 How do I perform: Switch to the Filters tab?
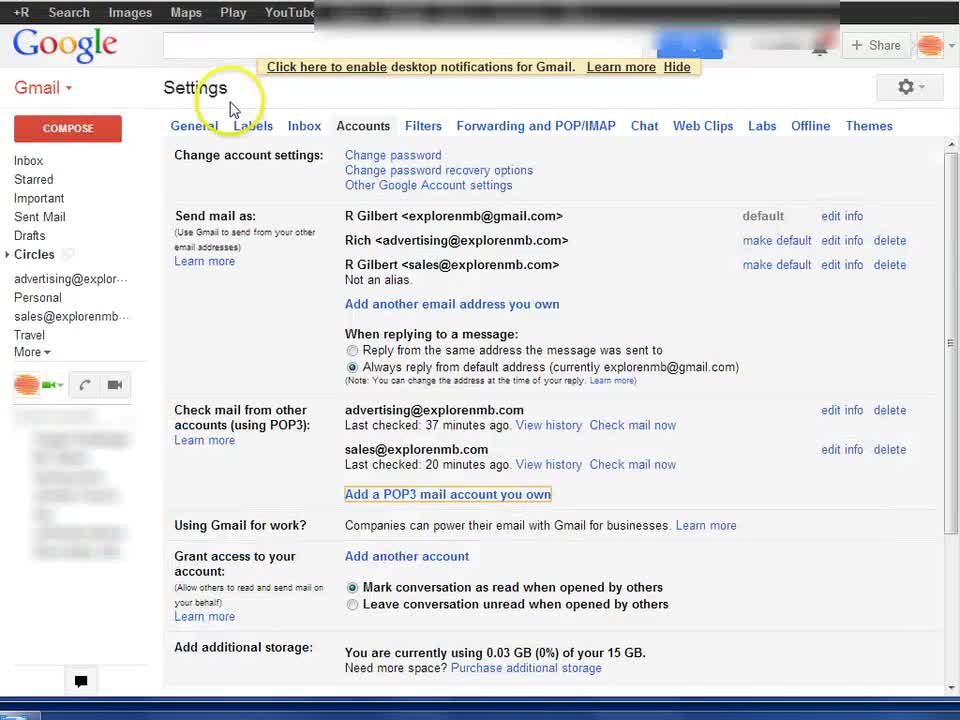pos(423,126)
